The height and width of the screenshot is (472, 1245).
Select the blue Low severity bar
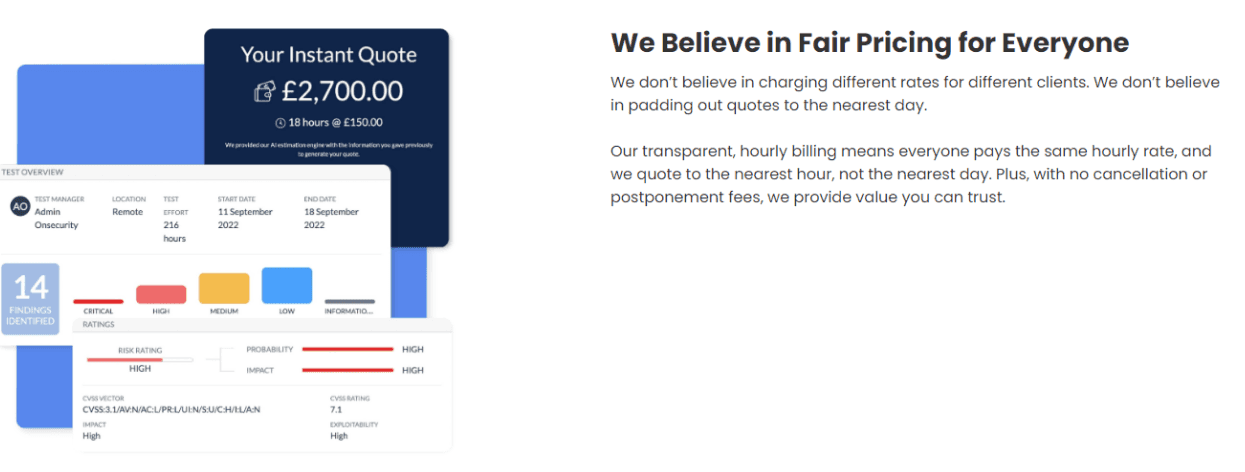(x=287, y=285)
